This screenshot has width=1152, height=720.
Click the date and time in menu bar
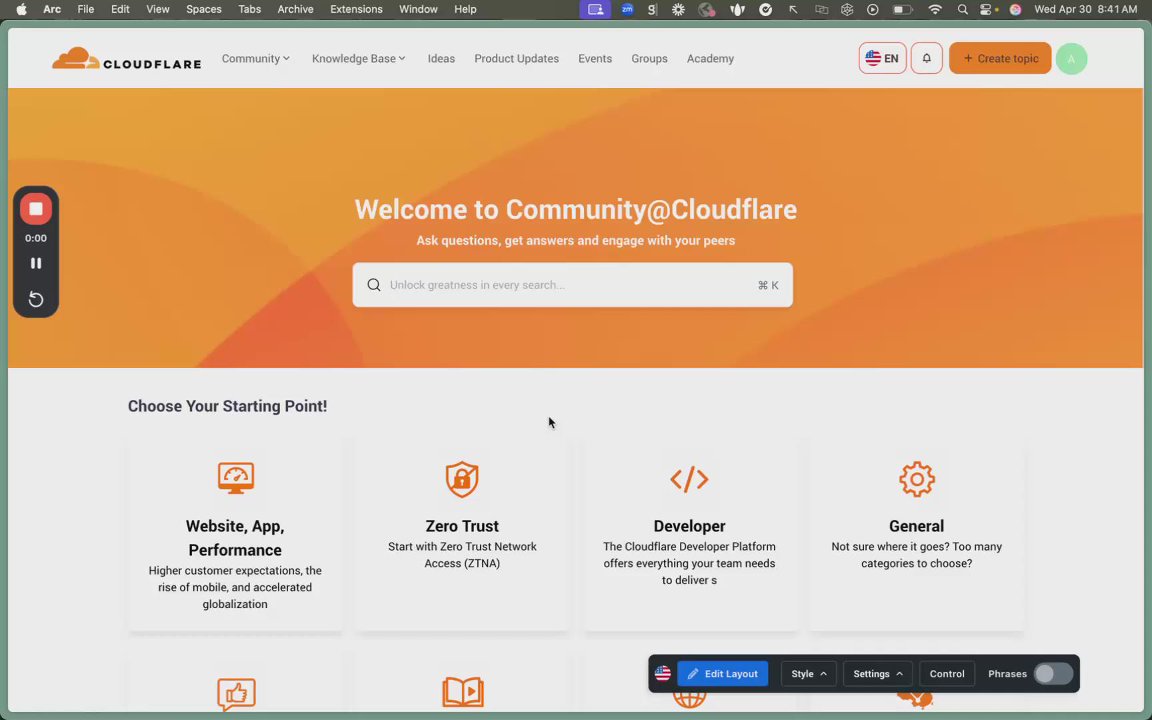point(1085,10)
